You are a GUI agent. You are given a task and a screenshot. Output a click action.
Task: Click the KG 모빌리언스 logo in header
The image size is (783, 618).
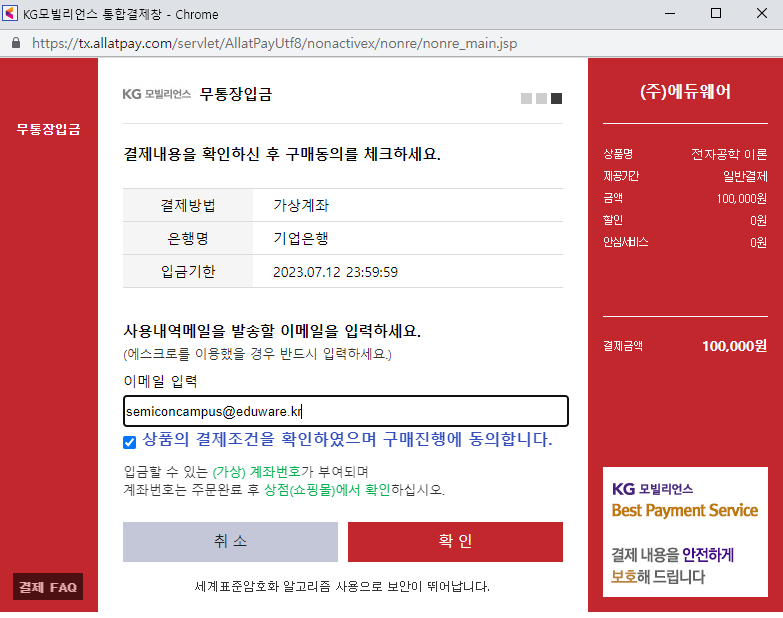pos(157,94)
